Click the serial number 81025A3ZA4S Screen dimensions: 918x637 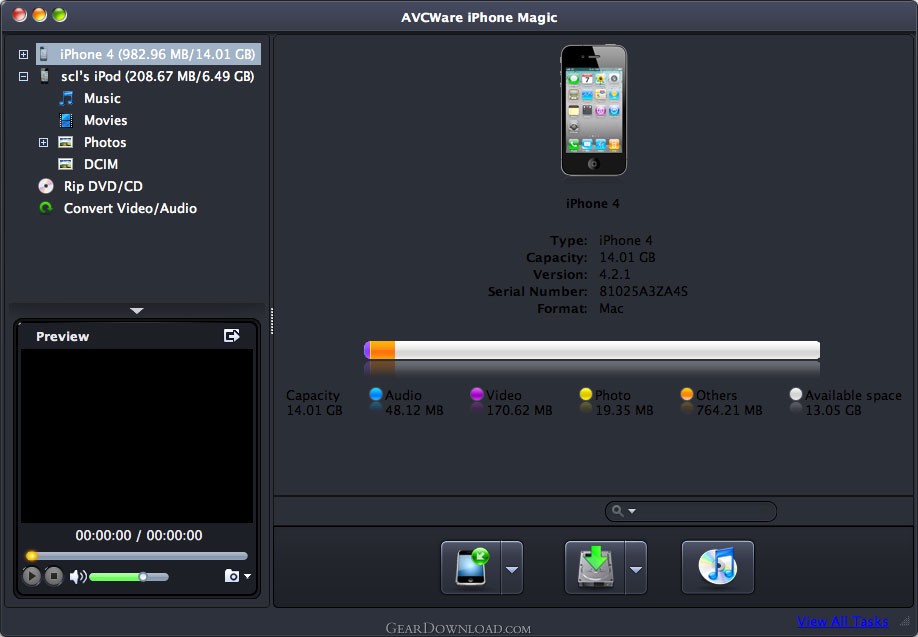pyautogui.click(x=643, y=291)
